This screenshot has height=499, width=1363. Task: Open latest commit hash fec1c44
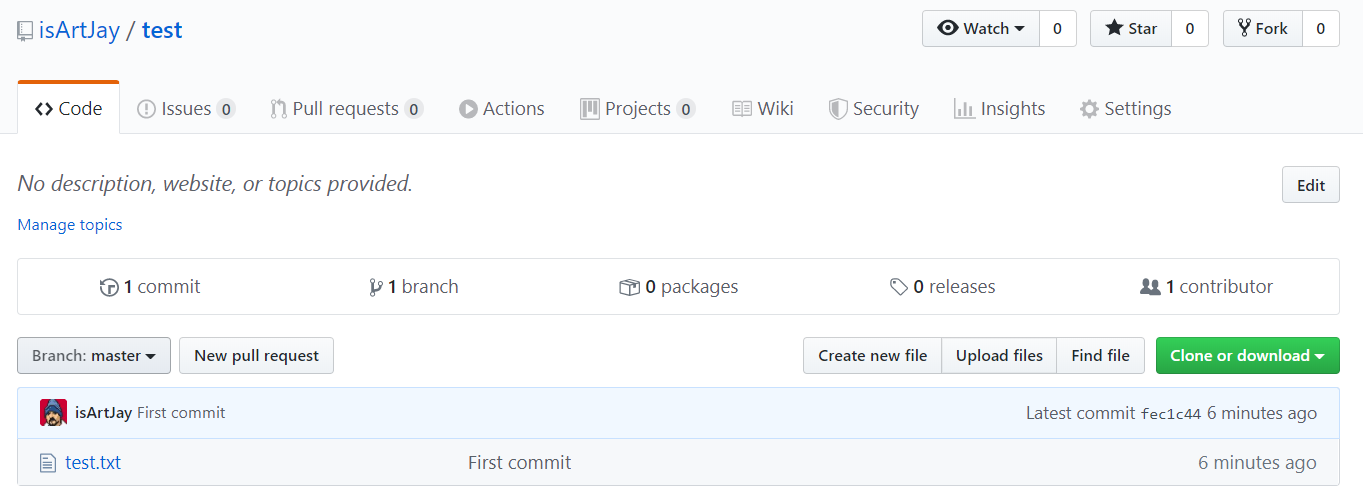point(1170,414)
